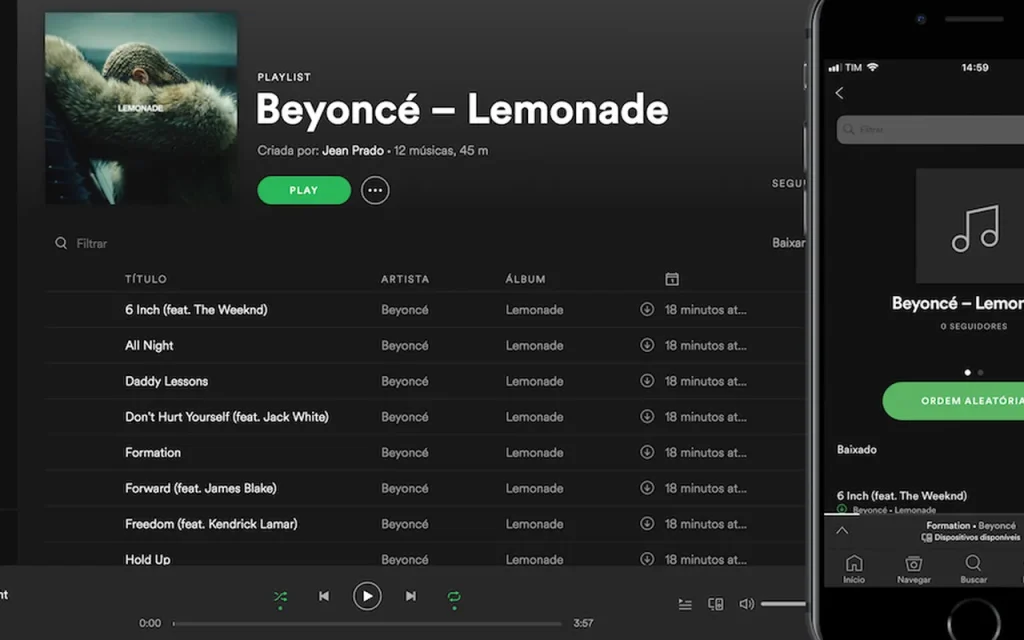Tap Dispositivos disponíveis on the phone
Image resolution: width=1024 pixels, height=640 pixels.
(x=970, y=537)
